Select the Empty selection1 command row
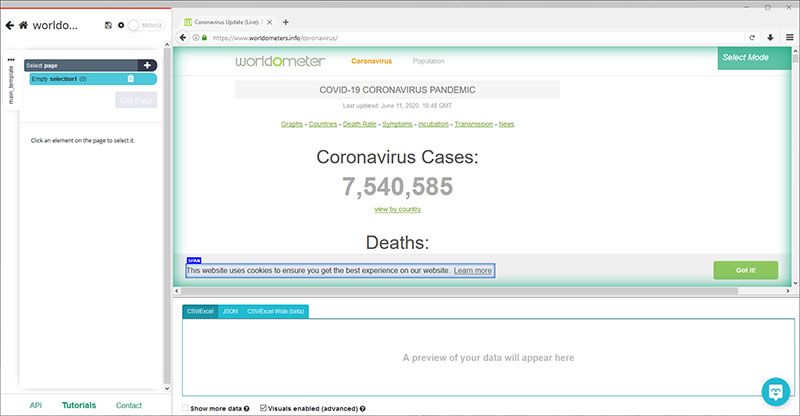The width and height of the screenshot is (800, 416). (93, 79)
